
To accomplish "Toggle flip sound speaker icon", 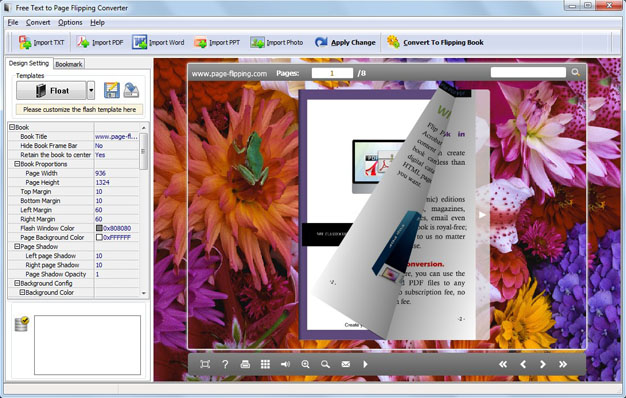I will (285, 364).
